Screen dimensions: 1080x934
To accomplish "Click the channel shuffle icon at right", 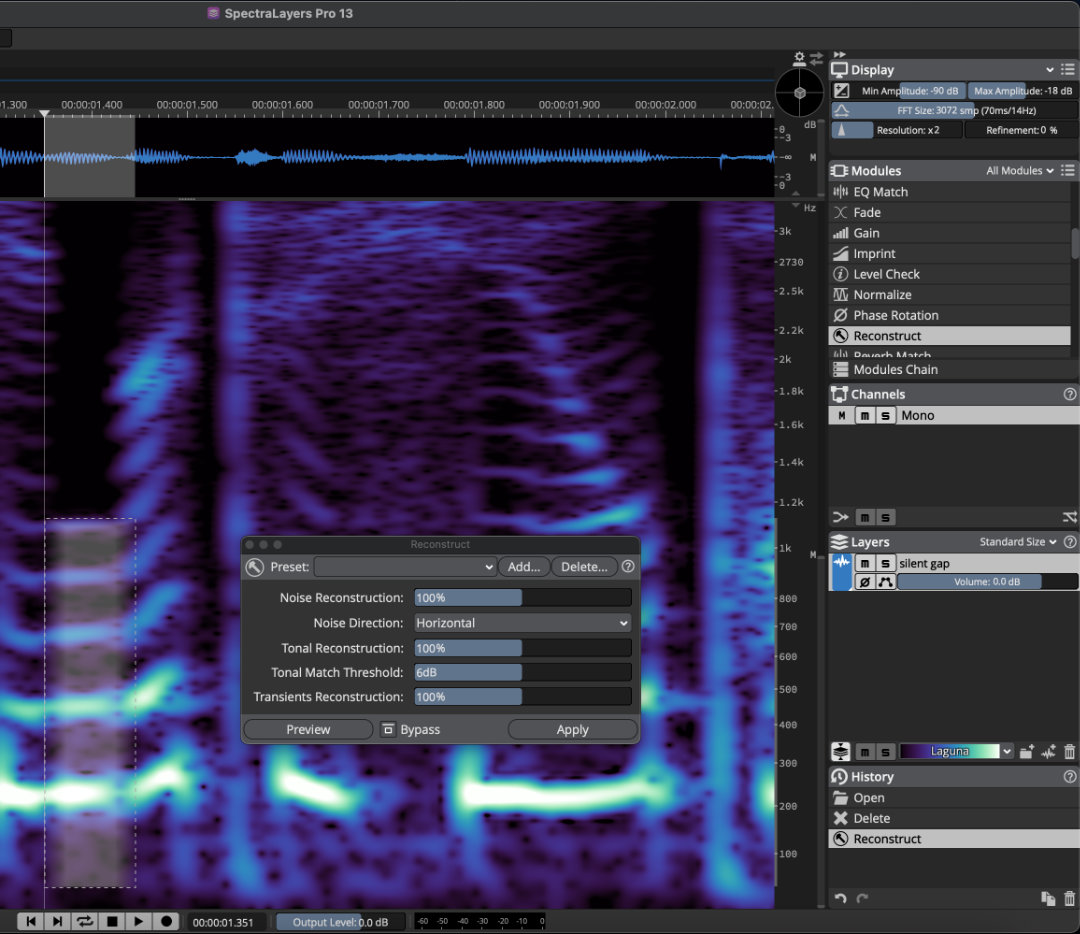I will click(x=1069, y=517).
